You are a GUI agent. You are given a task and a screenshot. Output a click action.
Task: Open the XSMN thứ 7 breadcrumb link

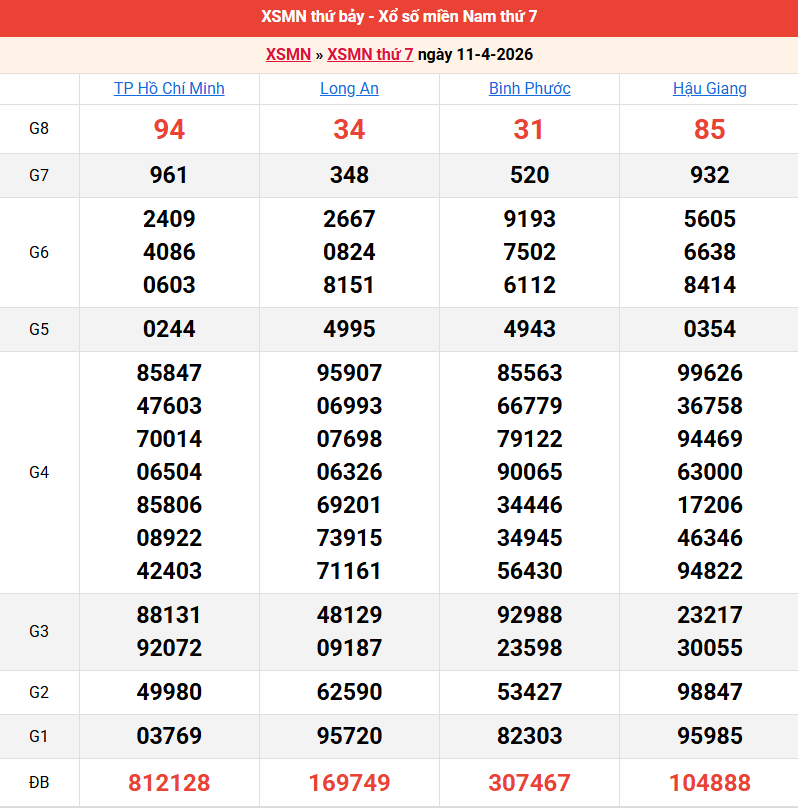370,54
